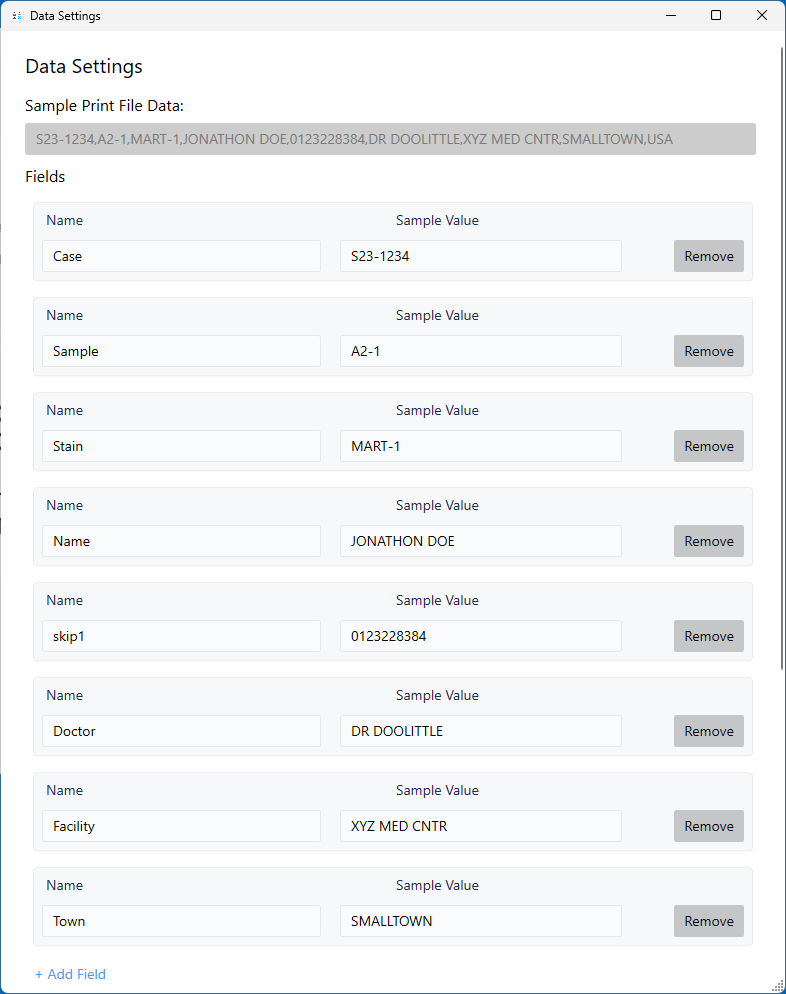
Task: Select the Facility name input
Action: [181, 826]
